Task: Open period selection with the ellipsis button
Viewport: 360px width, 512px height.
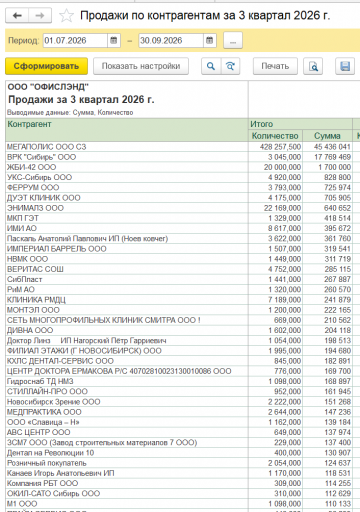Action: pos(233,41)
